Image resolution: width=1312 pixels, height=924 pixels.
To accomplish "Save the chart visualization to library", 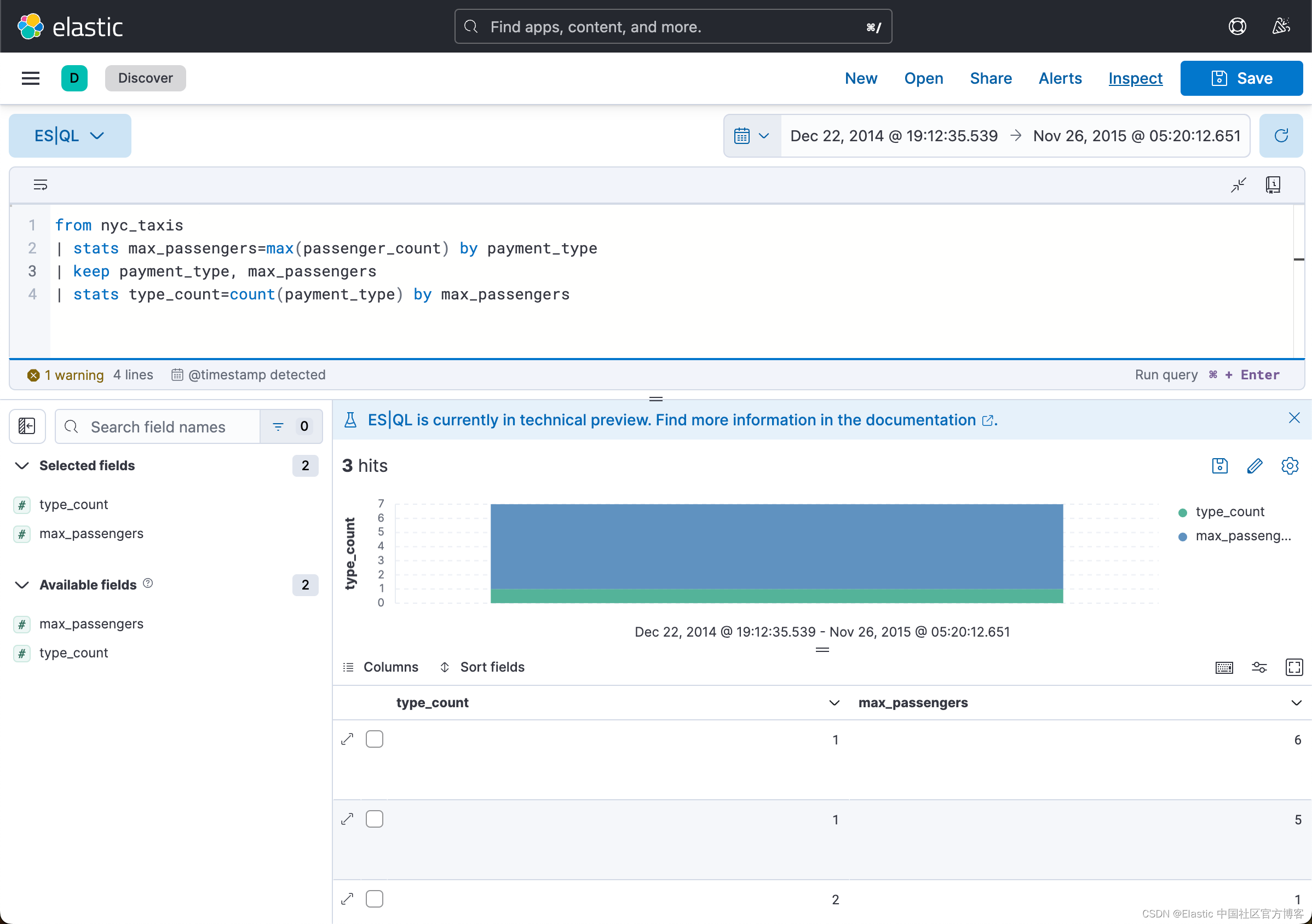I will click(x=1219, y=465).
